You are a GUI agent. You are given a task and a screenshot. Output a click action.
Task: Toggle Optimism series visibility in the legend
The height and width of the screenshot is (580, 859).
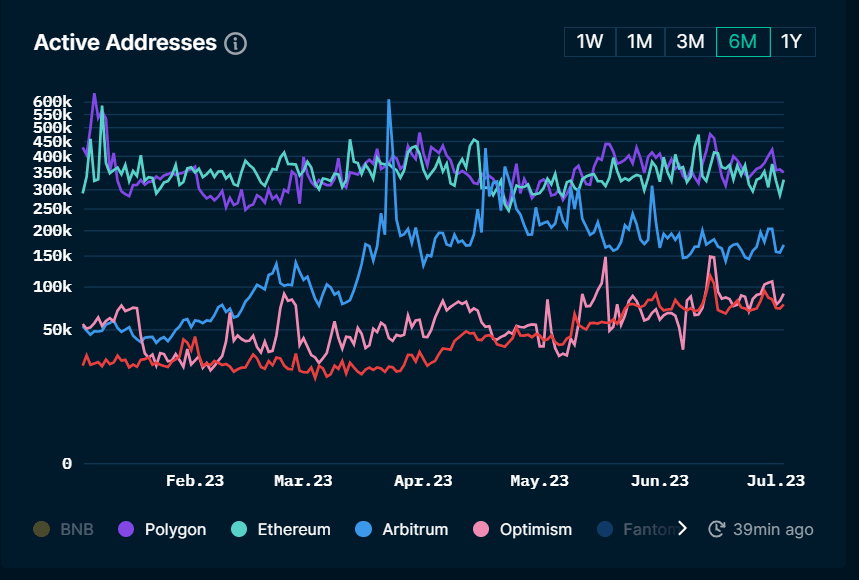(x=522, y=529)
